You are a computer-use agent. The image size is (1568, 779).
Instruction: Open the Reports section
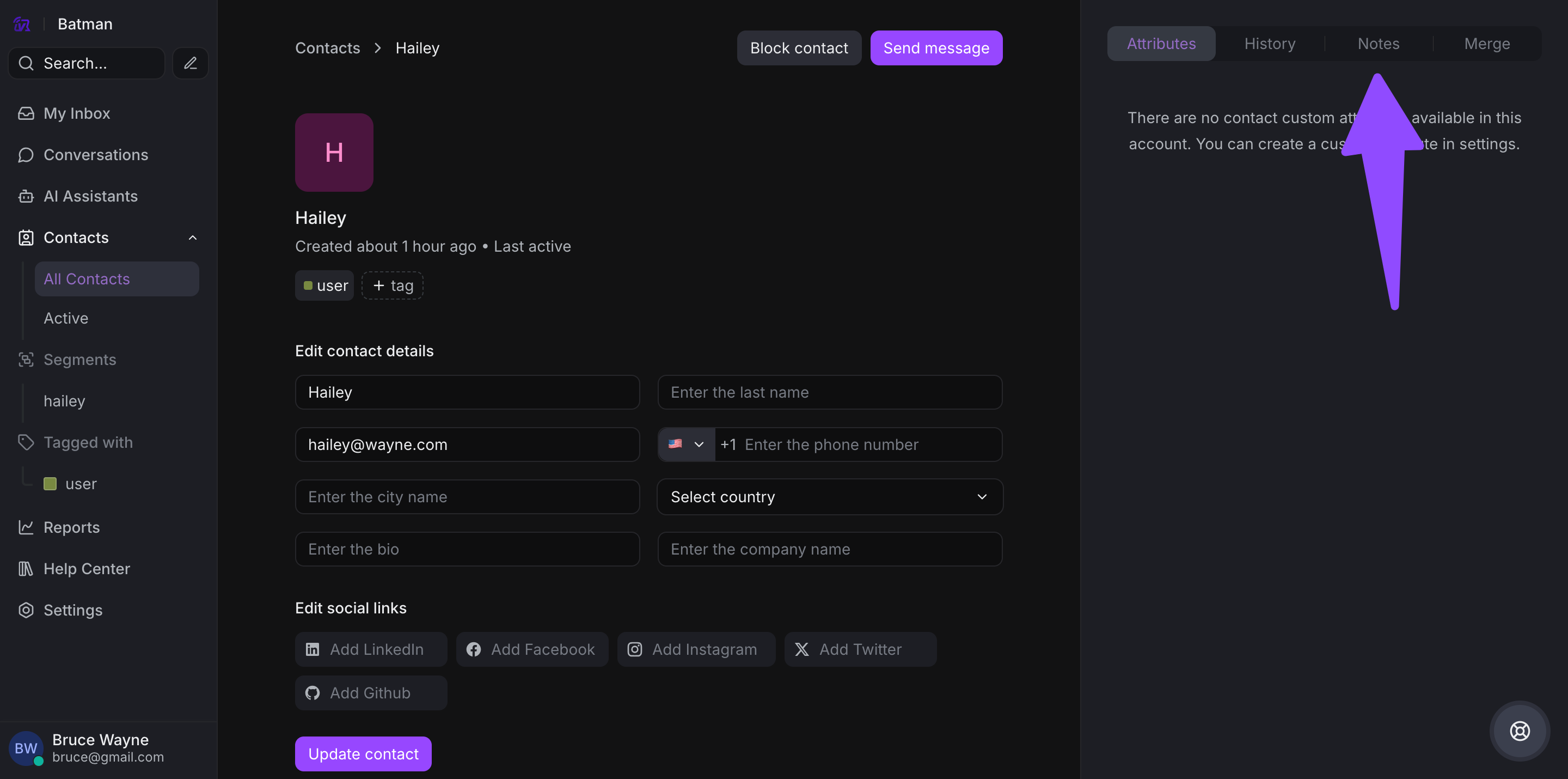[71, 527]
